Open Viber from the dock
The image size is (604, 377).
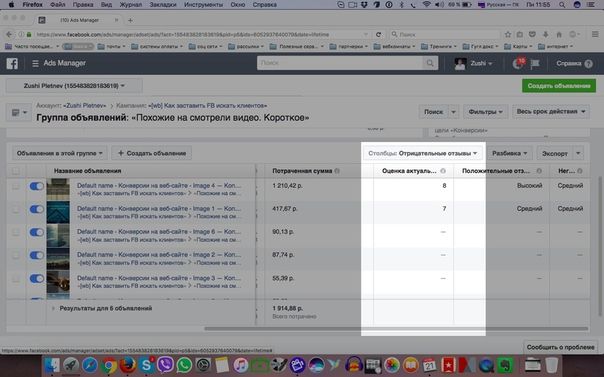coord(165,365)
